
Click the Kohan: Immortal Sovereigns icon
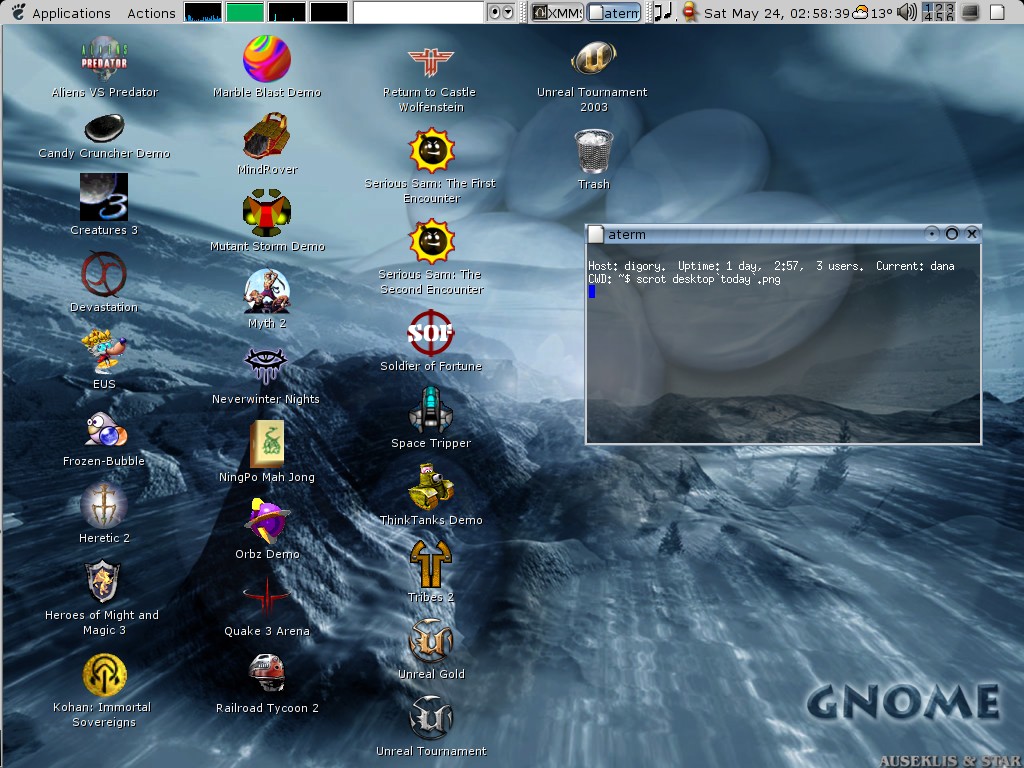pos(104,675)
